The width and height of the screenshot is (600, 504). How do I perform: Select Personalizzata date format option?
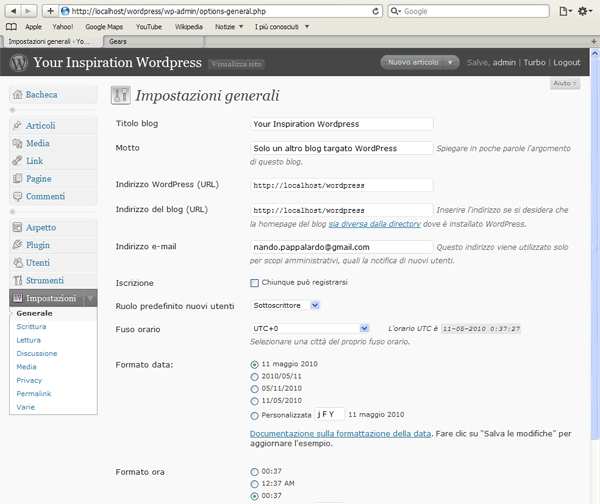tap(254, 416)
